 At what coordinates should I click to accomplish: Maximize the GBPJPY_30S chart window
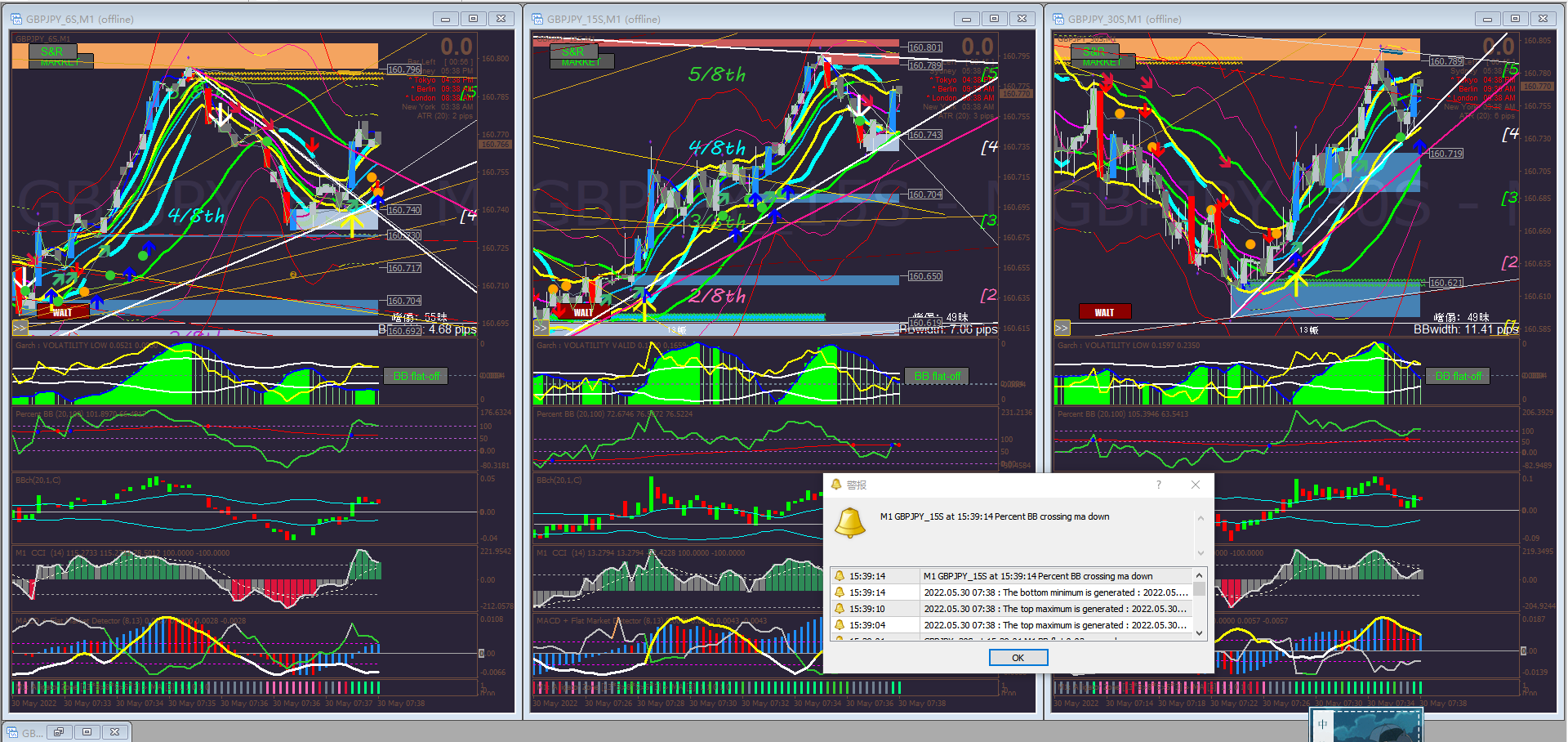[1515, 19]
